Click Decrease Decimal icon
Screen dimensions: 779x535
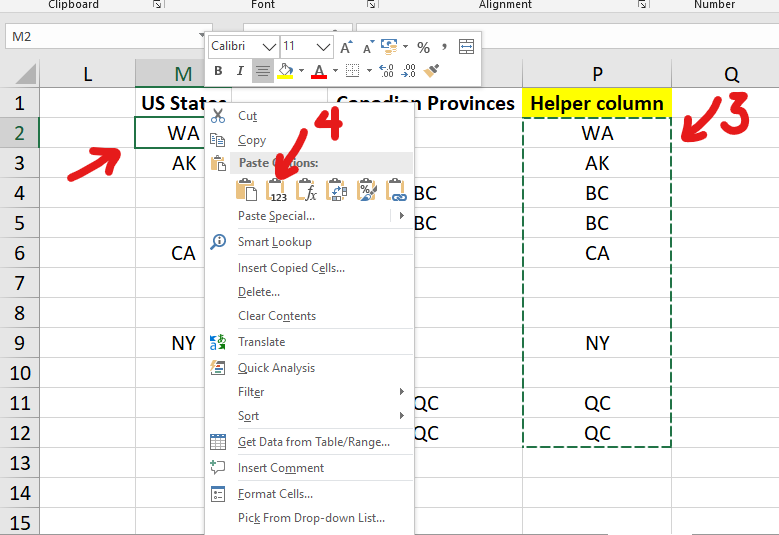408,71
